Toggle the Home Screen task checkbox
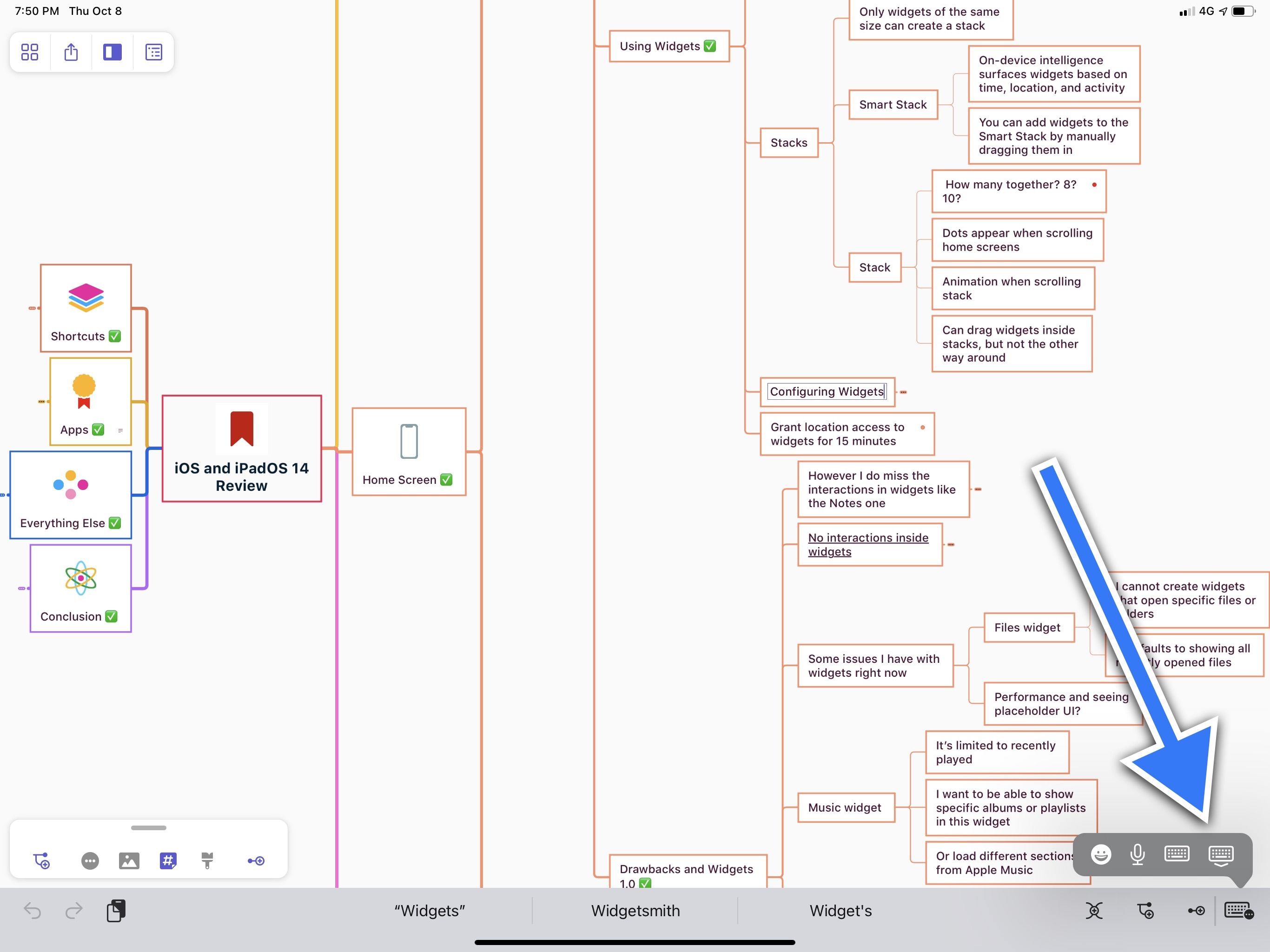This screenshot has width=1270, height=952. click(x=446, y=479)
